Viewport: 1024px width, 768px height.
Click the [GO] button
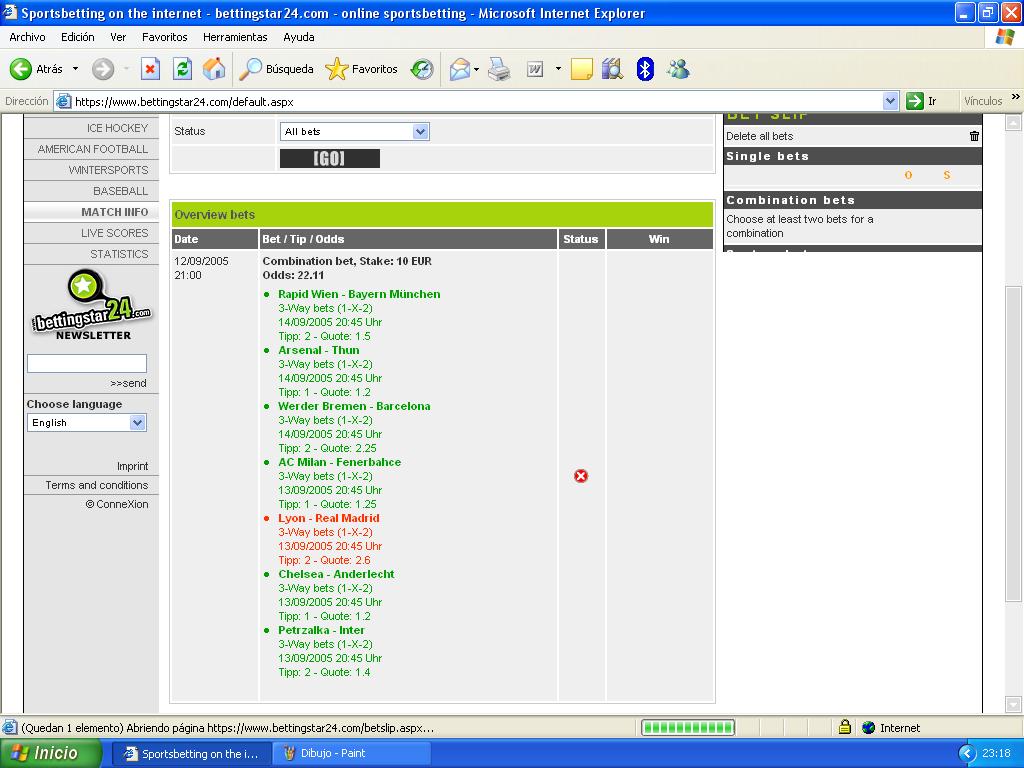click(x=329, y=159)
